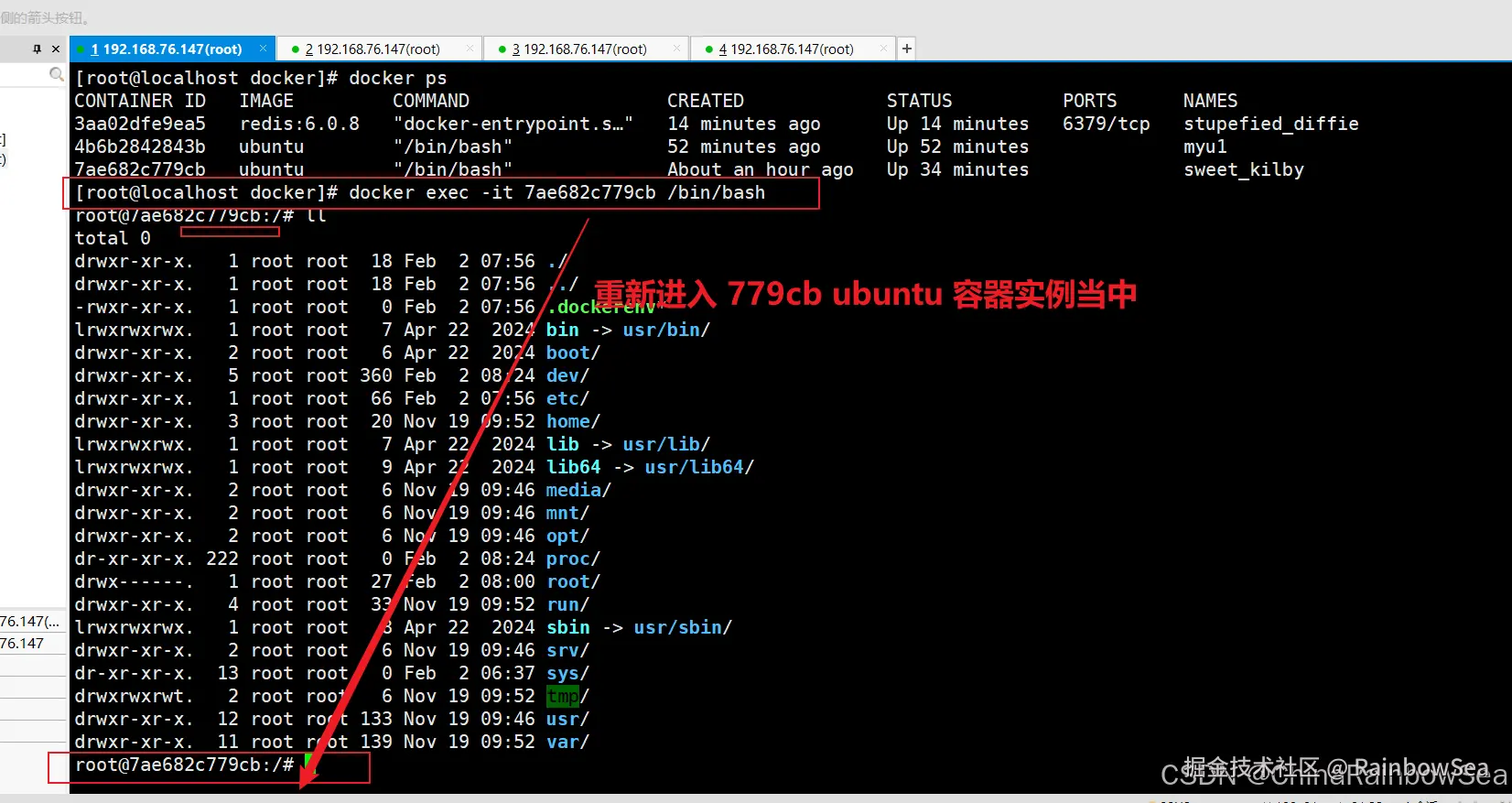Screen dimensions: 1512x803
Task: Click the 'STATUS' column header text
Action: tap(919, 101)
